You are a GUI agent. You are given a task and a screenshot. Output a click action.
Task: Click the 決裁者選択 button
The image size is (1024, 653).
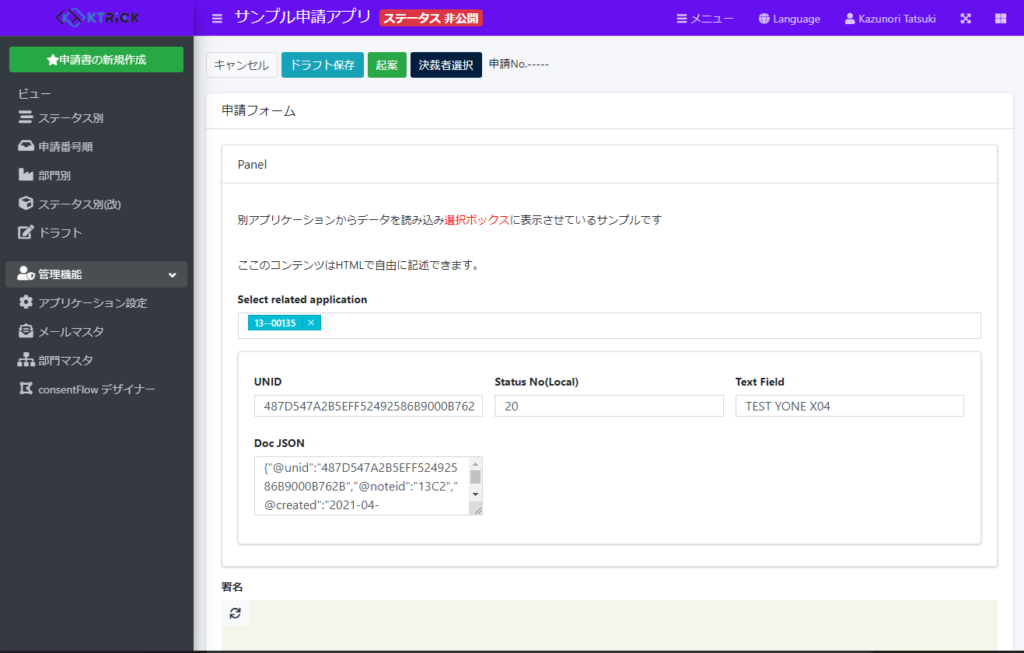[446, 65]
